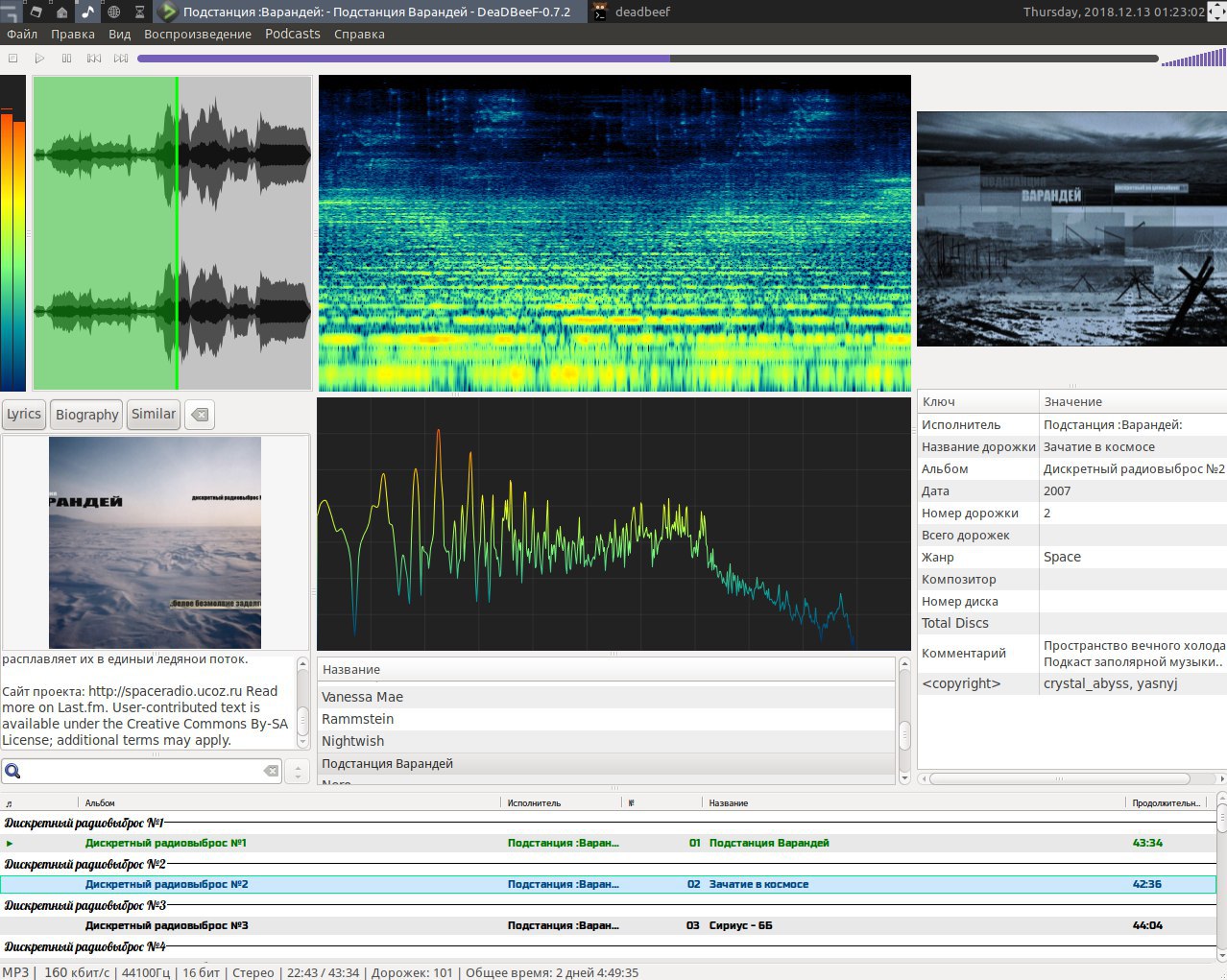Select the playing track Подстанция Варандей 43:34
The image size is (1227, 980).
608,843
